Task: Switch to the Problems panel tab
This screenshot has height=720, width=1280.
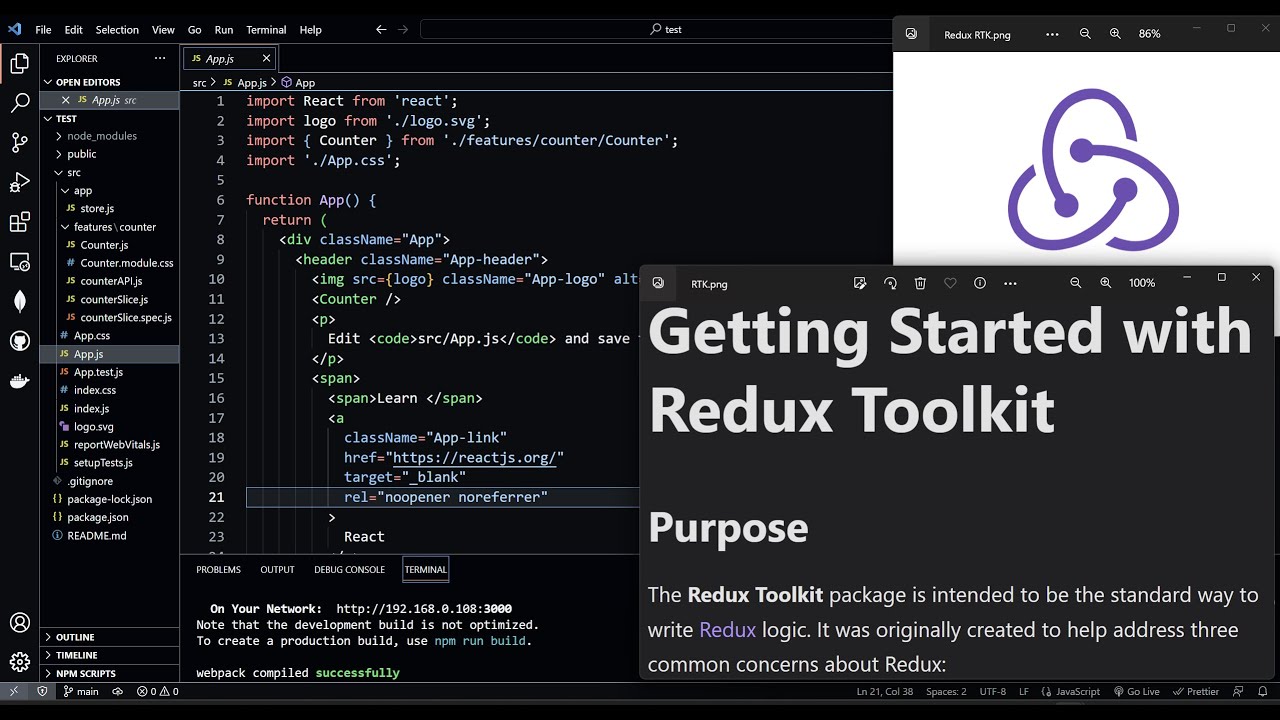Action: (x=218, y=570)
